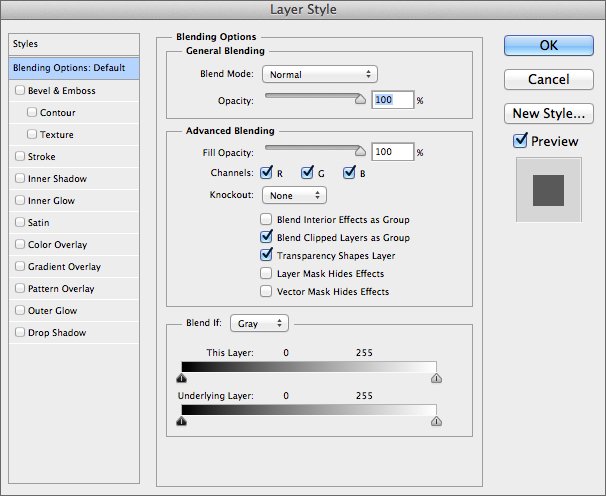
Task: Open the Blend If Gray dropdown
Action: 259,323
